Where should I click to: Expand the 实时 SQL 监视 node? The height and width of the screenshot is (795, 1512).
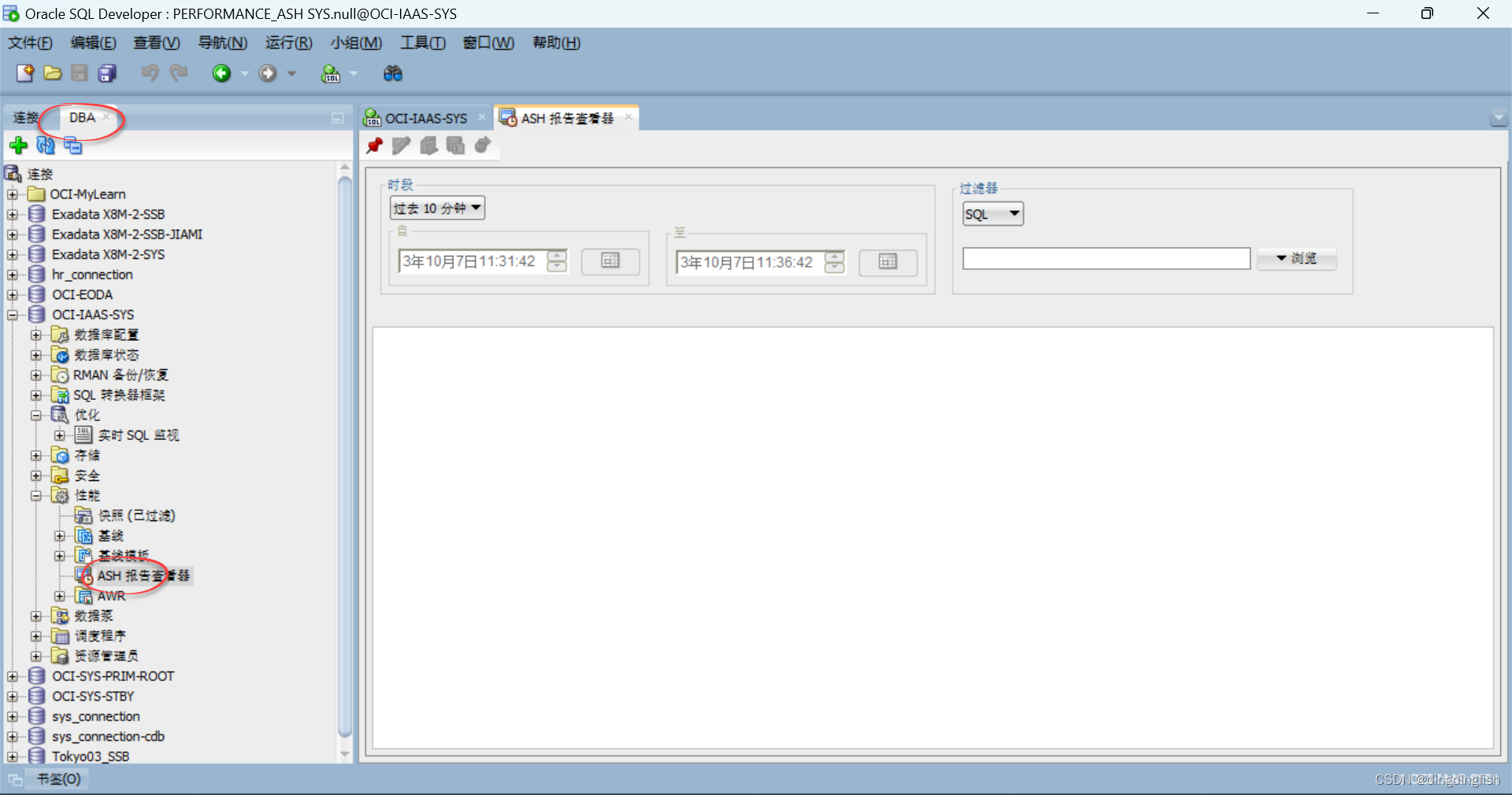[x=60, y=435]
